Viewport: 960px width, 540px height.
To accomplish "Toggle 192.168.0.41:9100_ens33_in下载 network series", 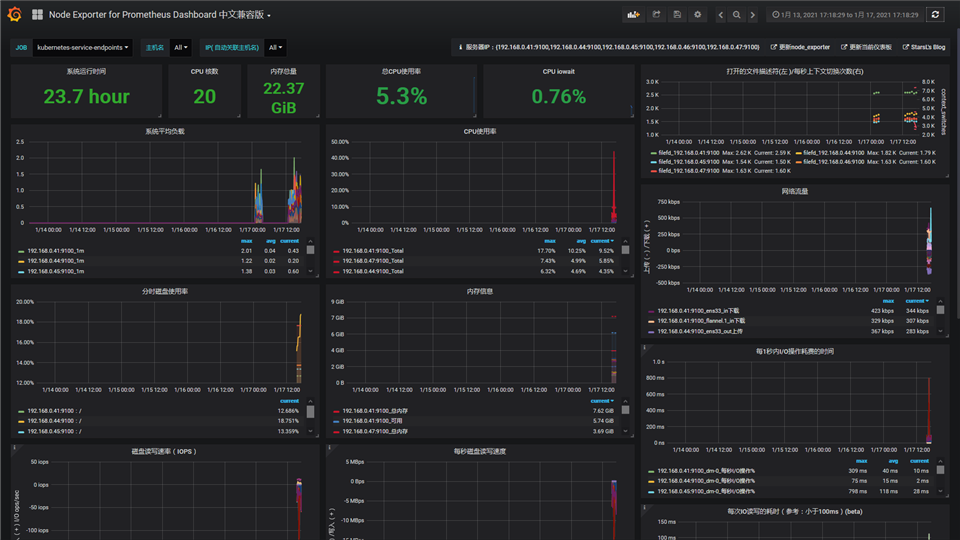I will 698,311.
